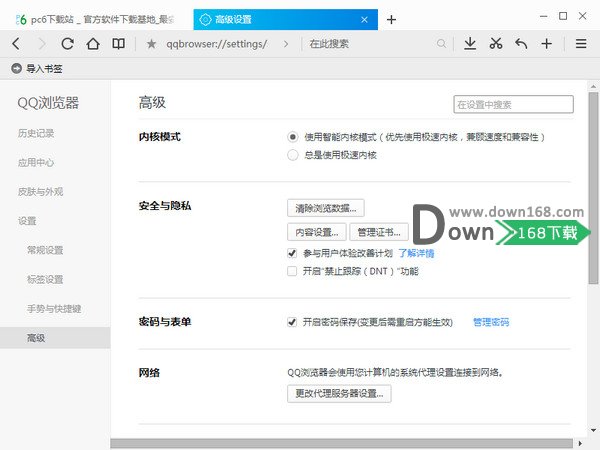
Task: Select the scissors screenshot tool
Action: coord(496,44)
